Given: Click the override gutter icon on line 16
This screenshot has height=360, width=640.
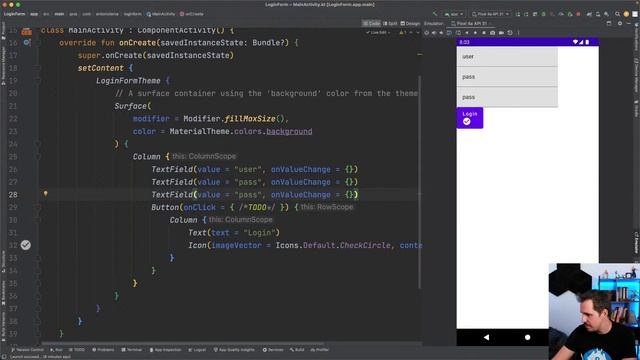Looking at the screenshot, I should coord(27,42).
